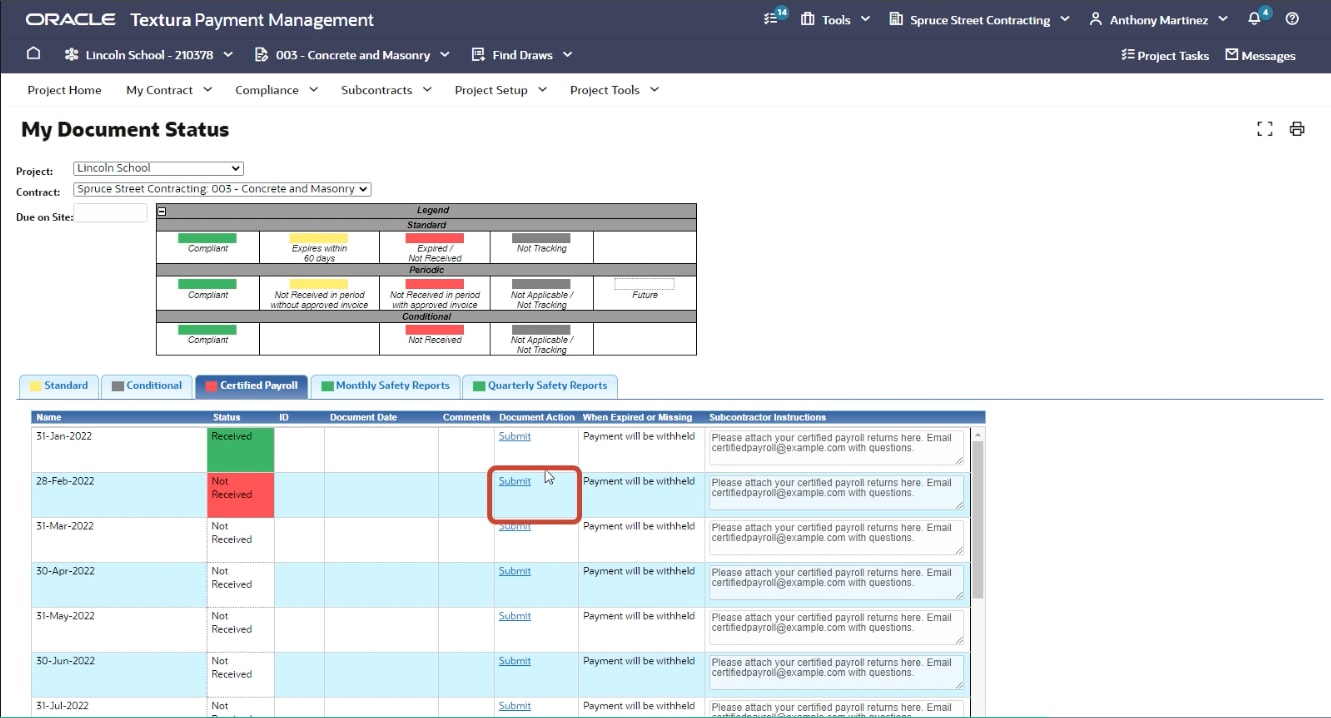Open the Contract select dropdown

point(222,189)
